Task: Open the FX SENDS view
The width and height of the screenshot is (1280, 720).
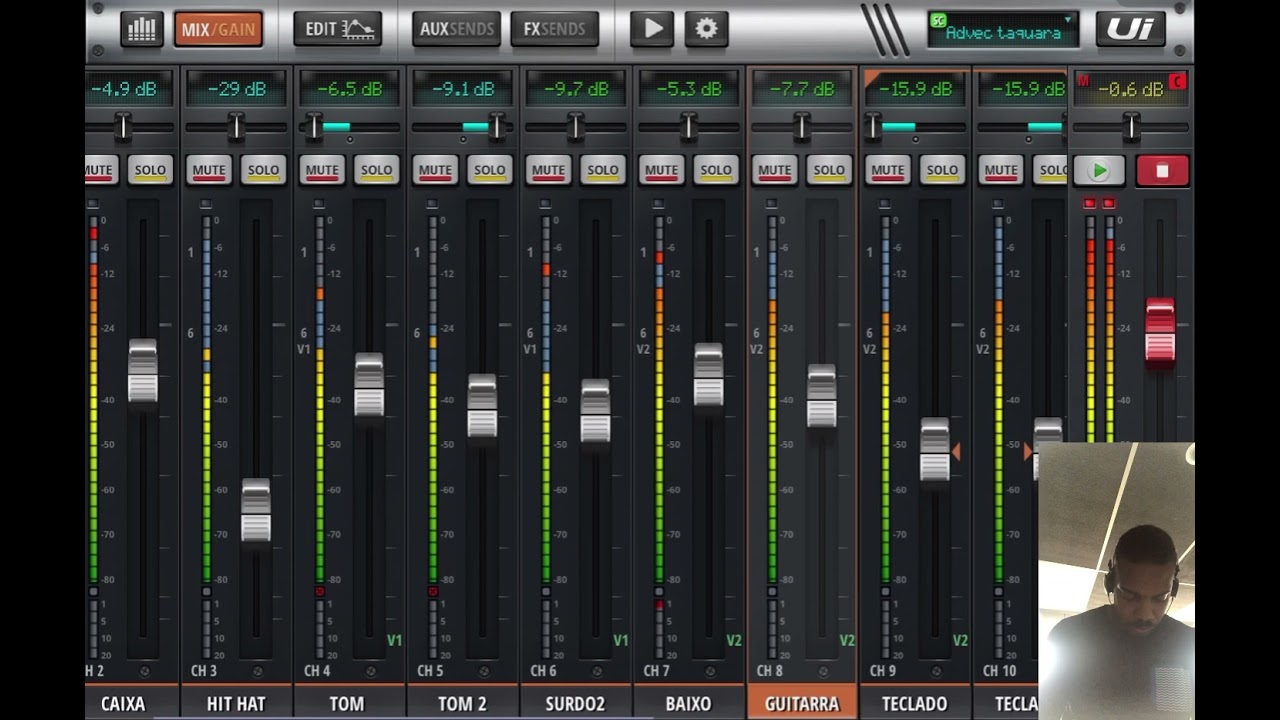Action: coord(554,29)
